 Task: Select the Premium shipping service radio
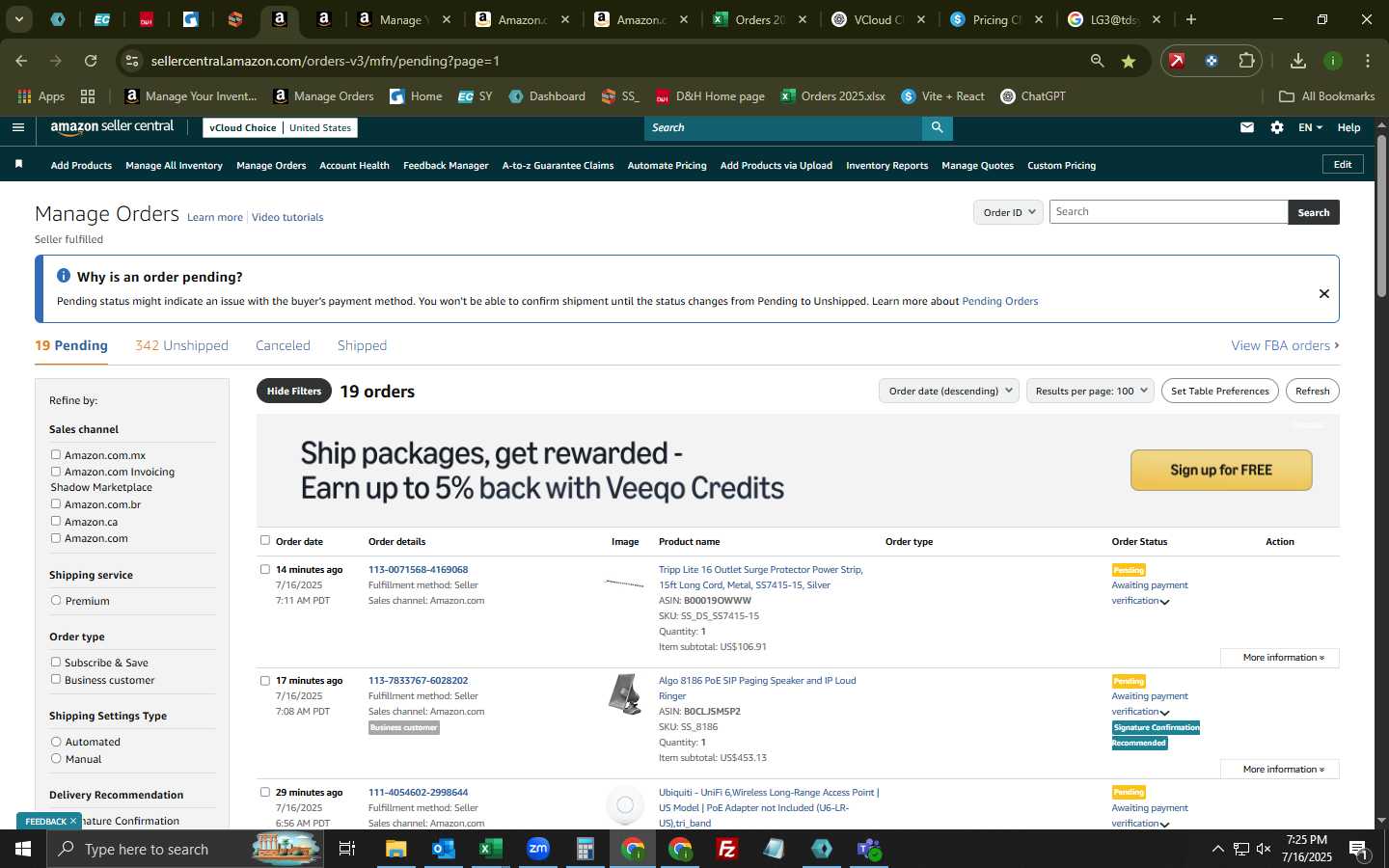click(x=56, y=600)
